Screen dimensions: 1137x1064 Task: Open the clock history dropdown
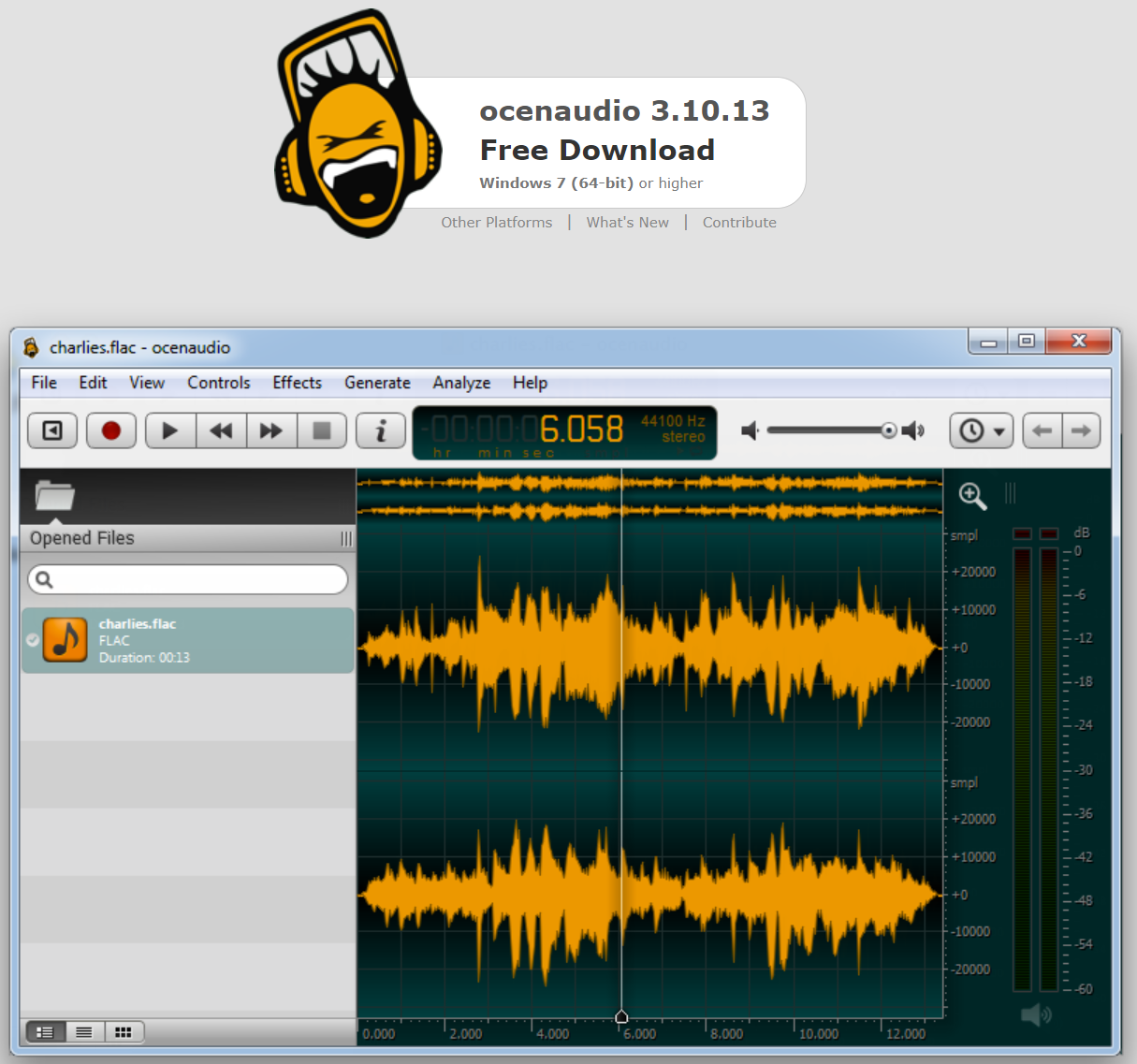(x=982, y=430)
